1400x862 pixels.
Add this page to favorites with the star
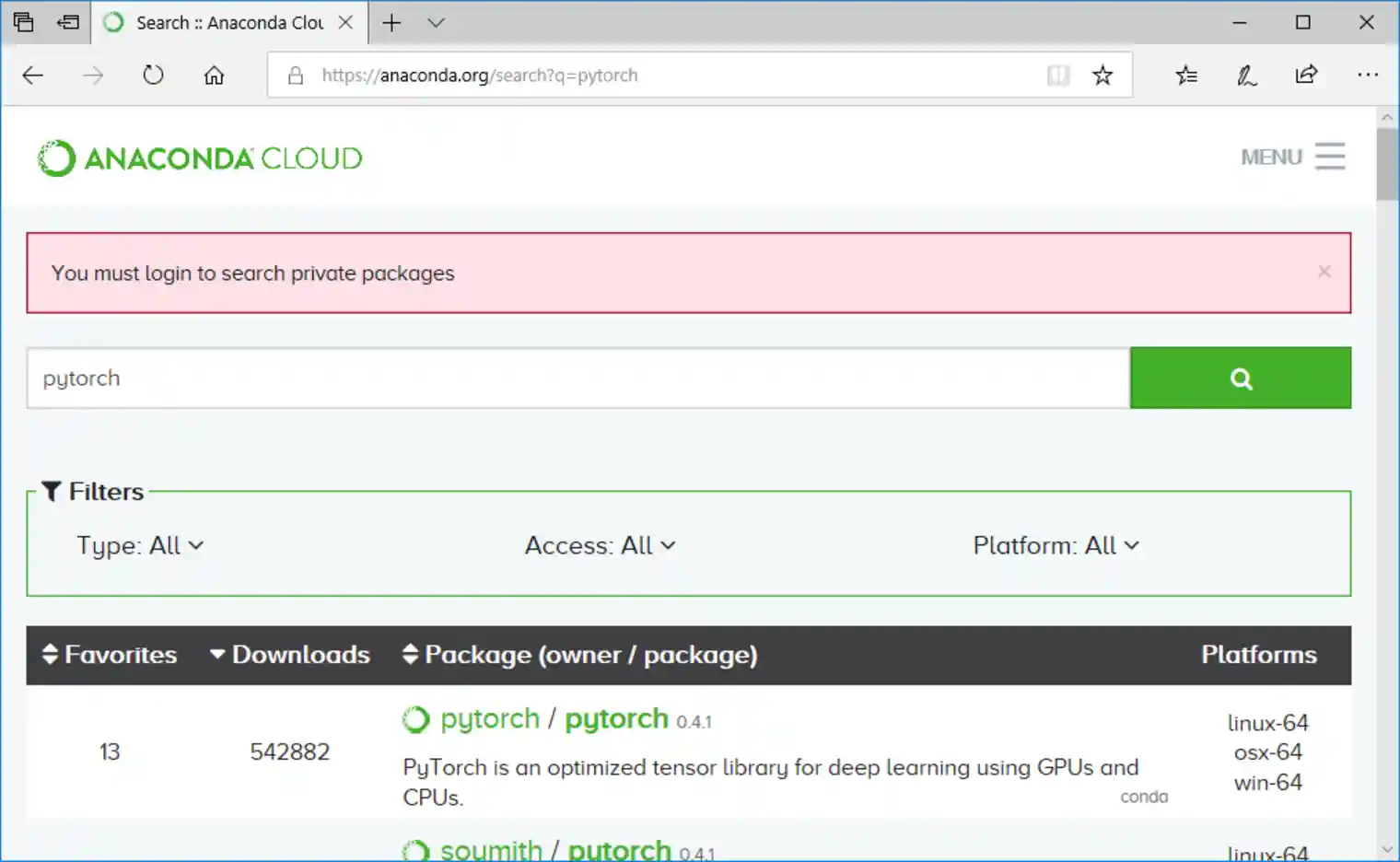(1102, 75)
